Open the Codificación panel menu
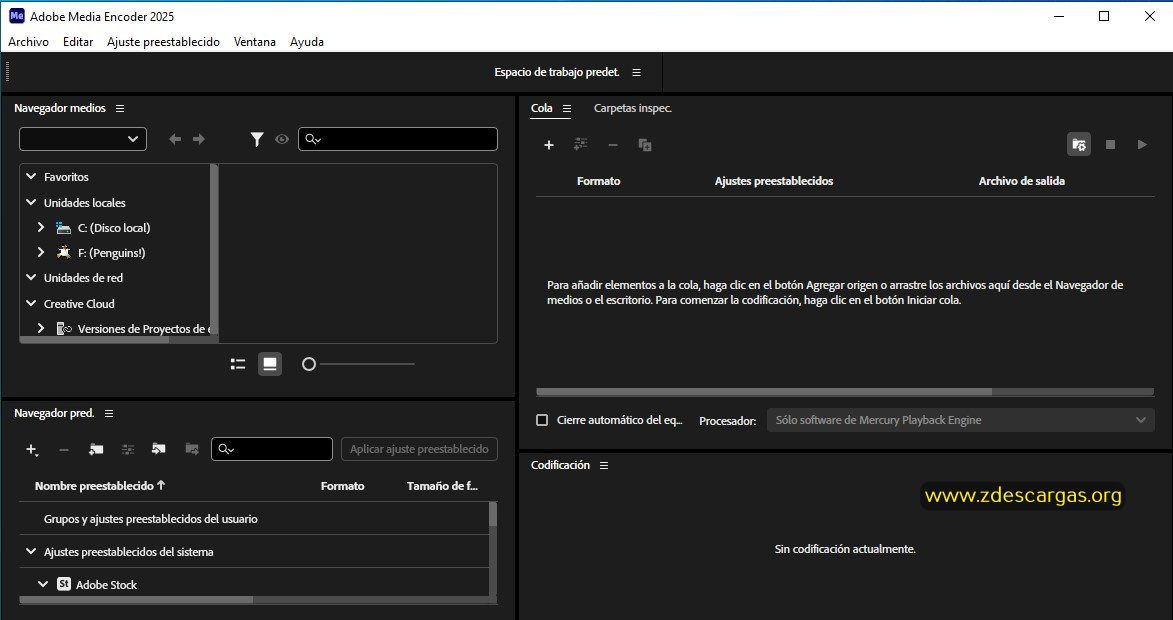 point(604,465)
